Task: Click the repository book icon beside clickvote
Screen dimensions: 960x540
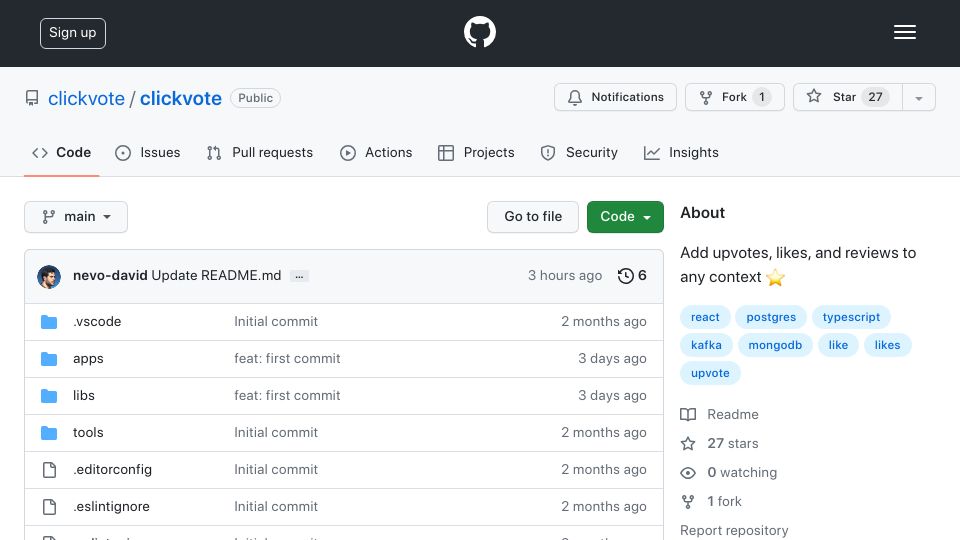Action: 32,98
